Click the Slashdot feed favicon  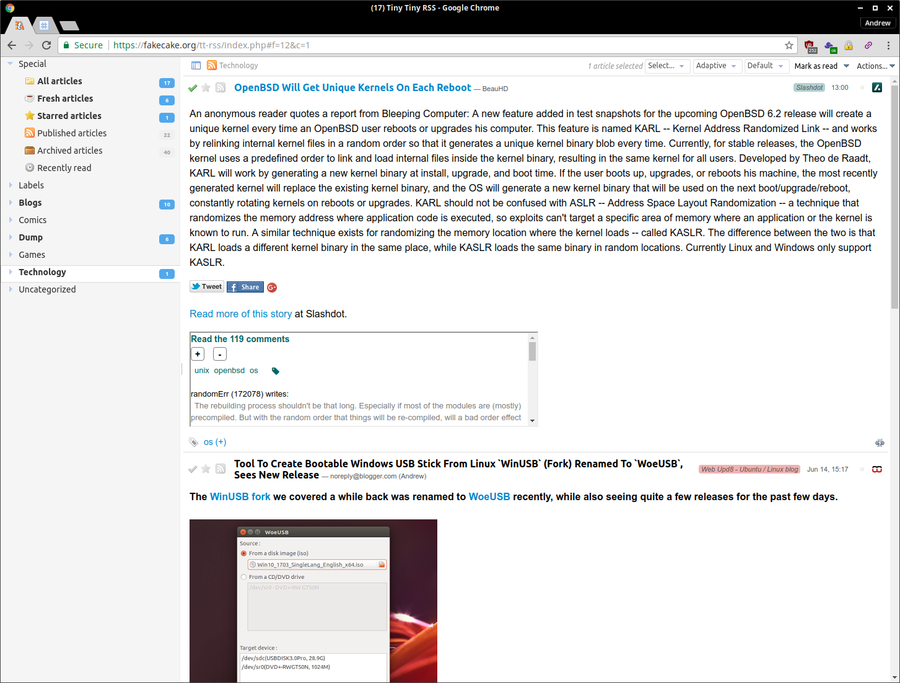[x=876, y=87]
